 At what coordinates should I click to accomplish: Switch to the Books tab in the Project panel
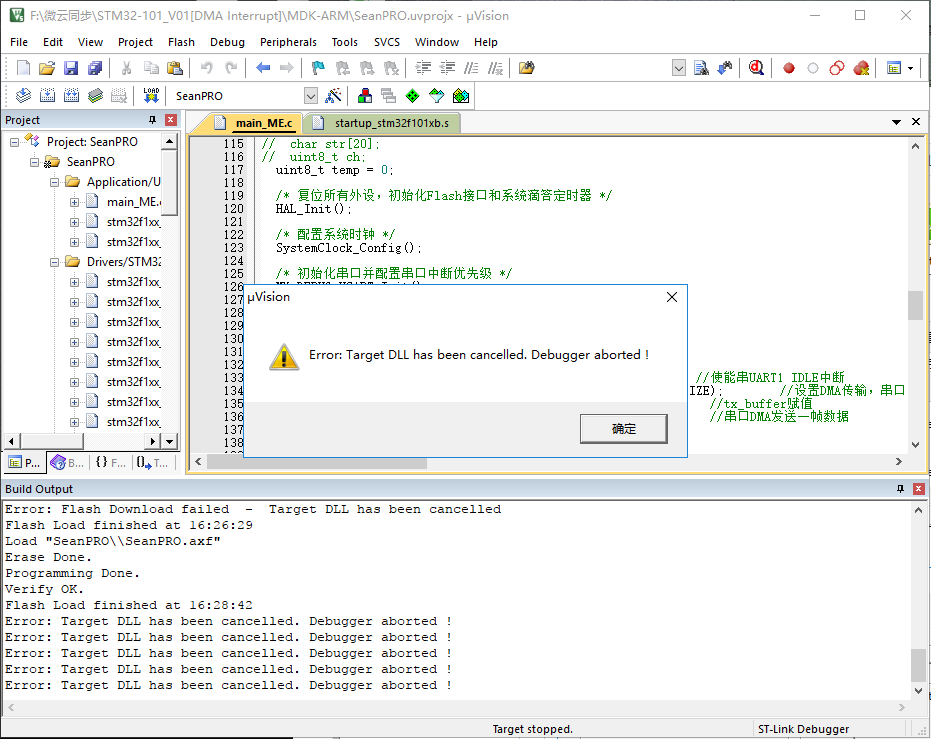(x=67, y=463)
